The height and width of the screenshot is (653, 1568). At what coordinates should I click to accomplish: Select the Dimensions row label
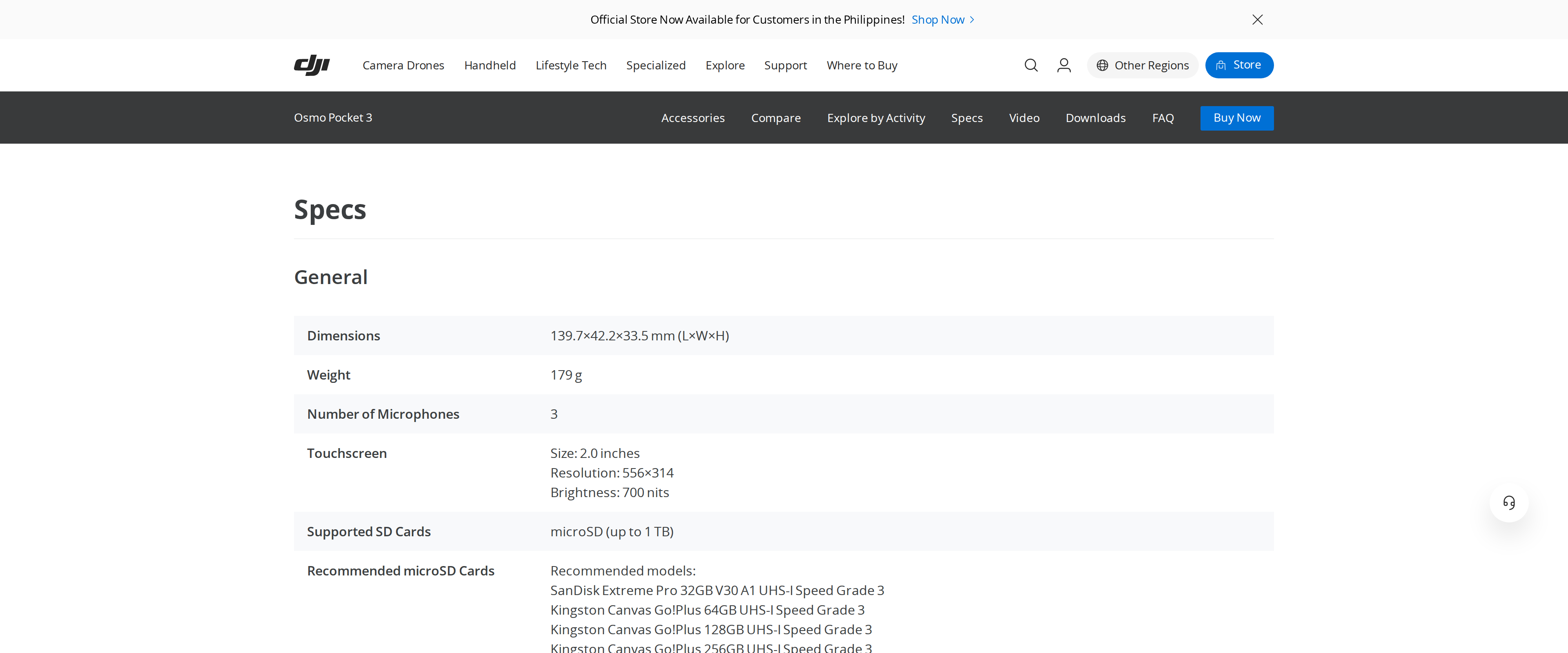[343, 336]
